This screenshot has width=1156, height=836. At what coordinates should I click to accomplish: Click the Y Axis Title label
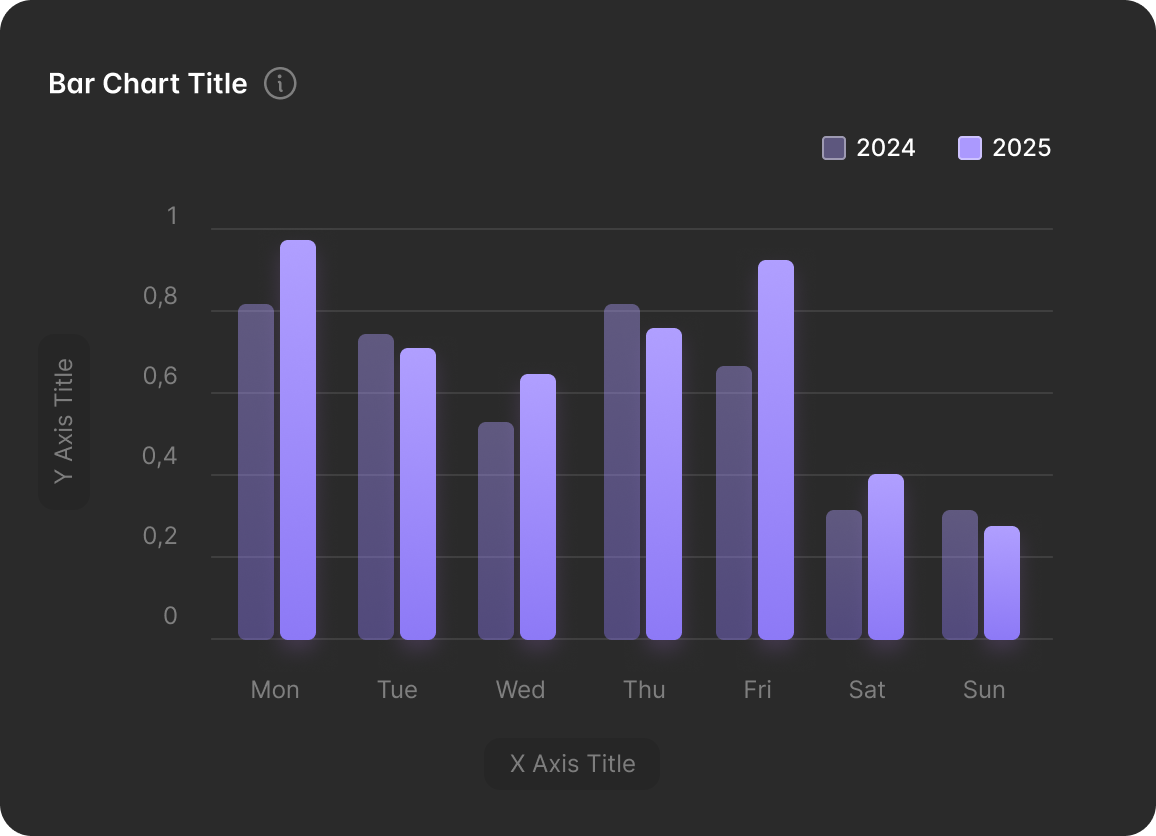tap(64, 421)
